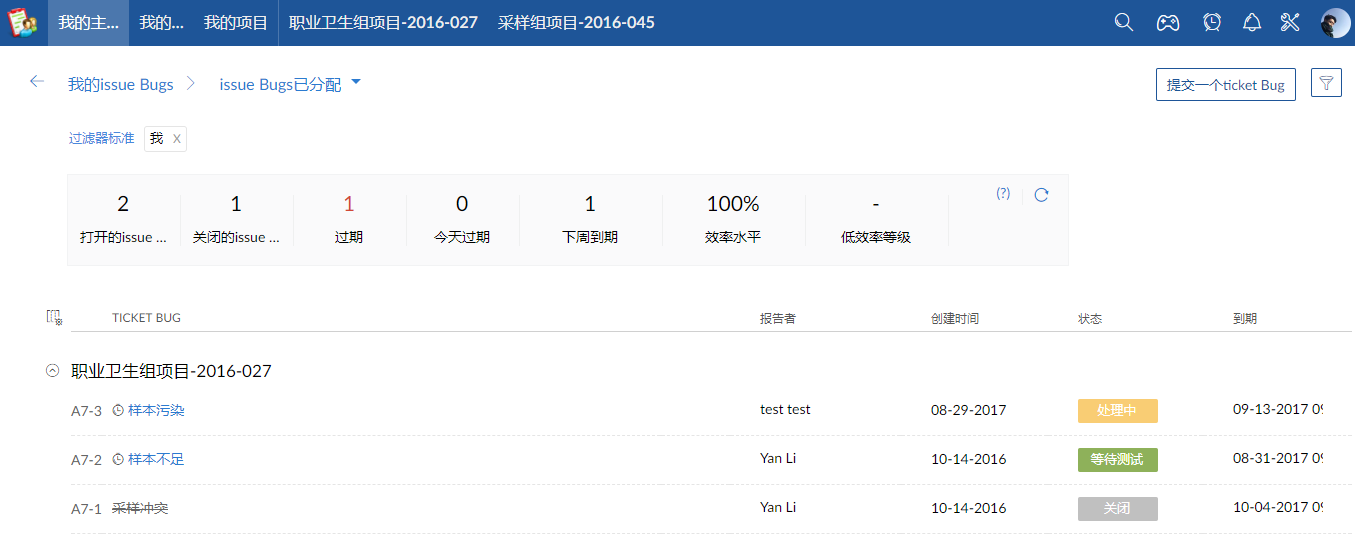This screenshot has width=1355, height=537.
Task: Submit a new ticket Bug
Action: 1225,84
